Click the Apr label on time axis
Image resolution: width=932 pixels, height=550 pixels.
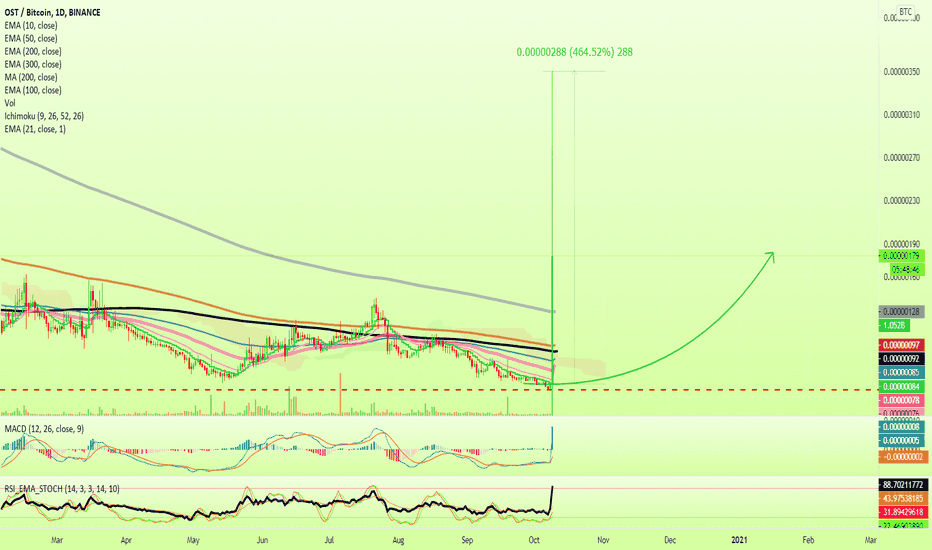[x=126, y=540]
